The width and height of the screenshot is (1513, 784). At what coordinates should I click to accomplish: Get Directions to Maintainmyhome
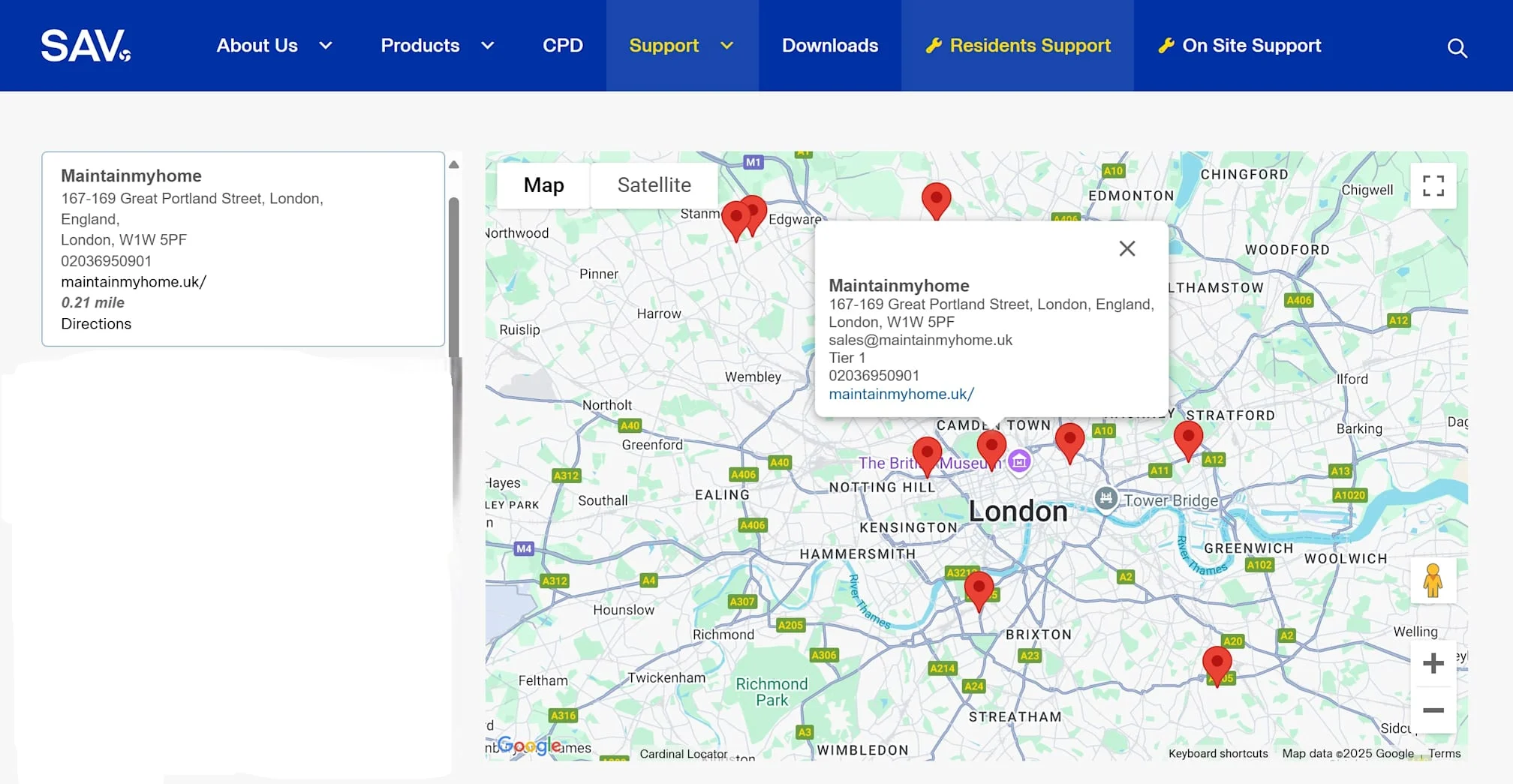(x=96, y=324)
